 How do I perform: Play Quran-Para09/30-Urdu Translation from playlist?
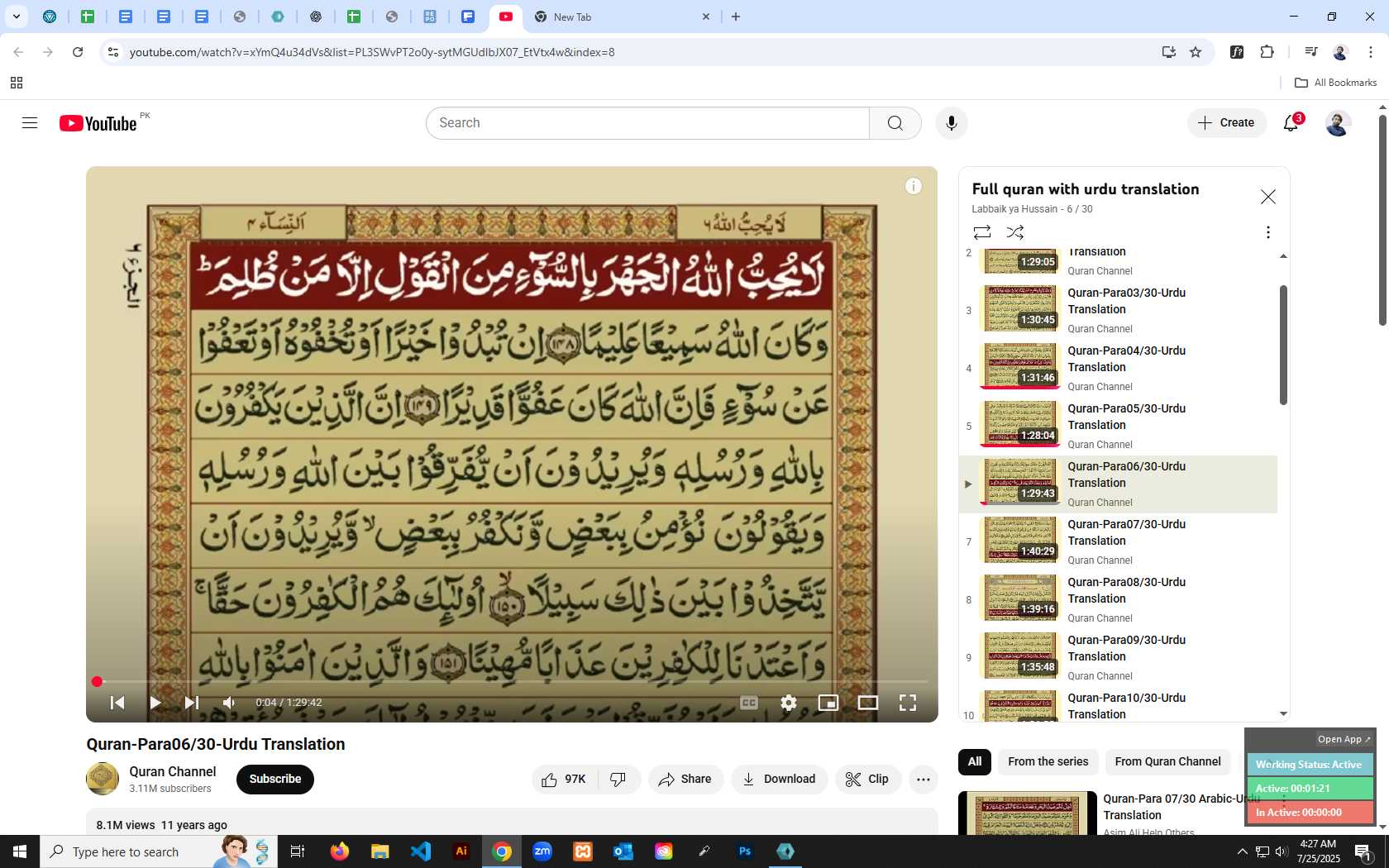1118,658
